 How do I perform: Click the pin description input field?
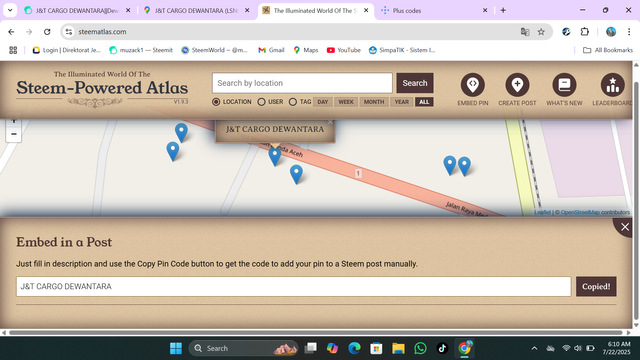click(293, 287)
